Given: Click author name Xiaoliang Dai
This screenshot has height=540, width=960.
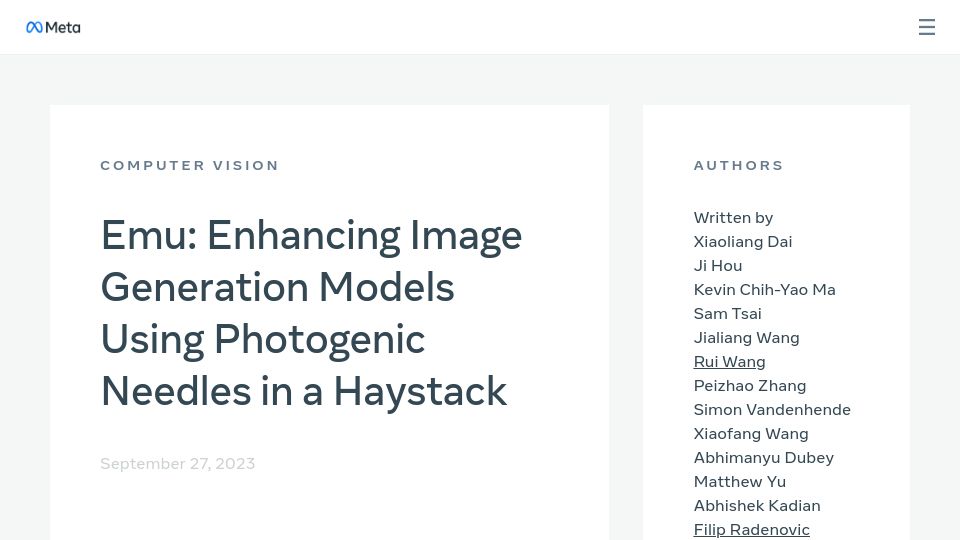Looking at the screenshot, I should (x=743, y=242).
